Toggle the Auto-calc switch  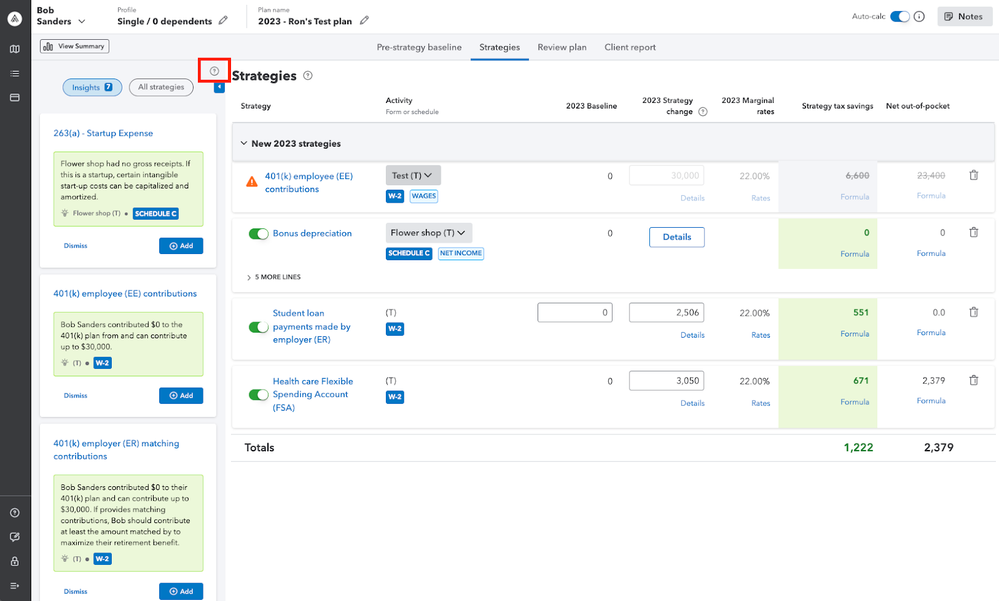point(900,17)
